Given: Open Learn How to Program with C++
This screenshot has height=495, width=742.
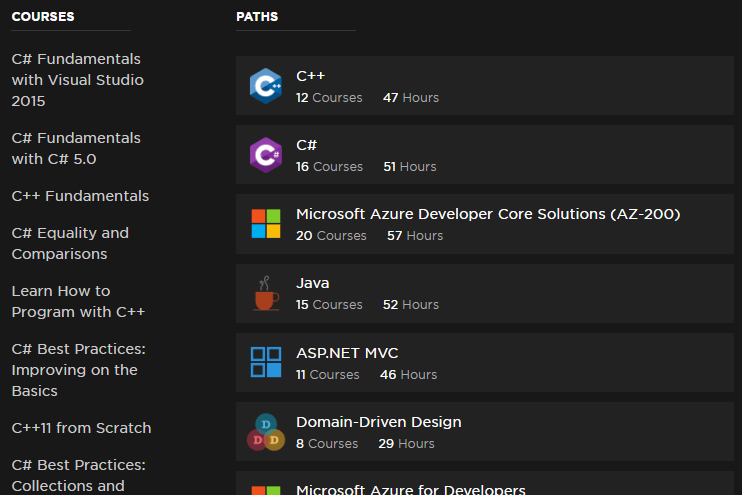Looking at the screenshot, I should click(78, 301).
